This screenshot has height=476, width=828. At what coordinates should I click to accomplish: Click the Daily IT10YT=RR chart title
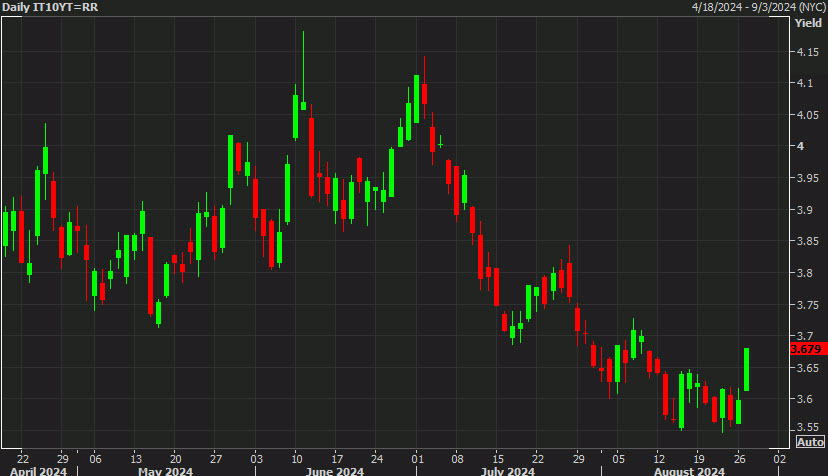(x=49, y=7)
